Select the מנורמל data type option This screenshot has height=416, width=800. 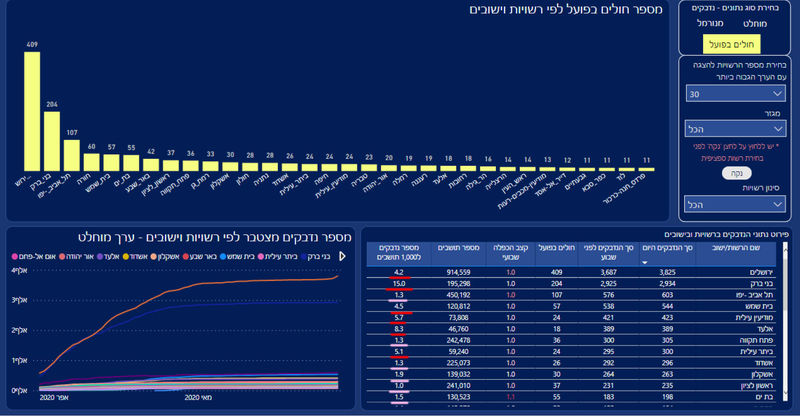[x=710, y=23]
